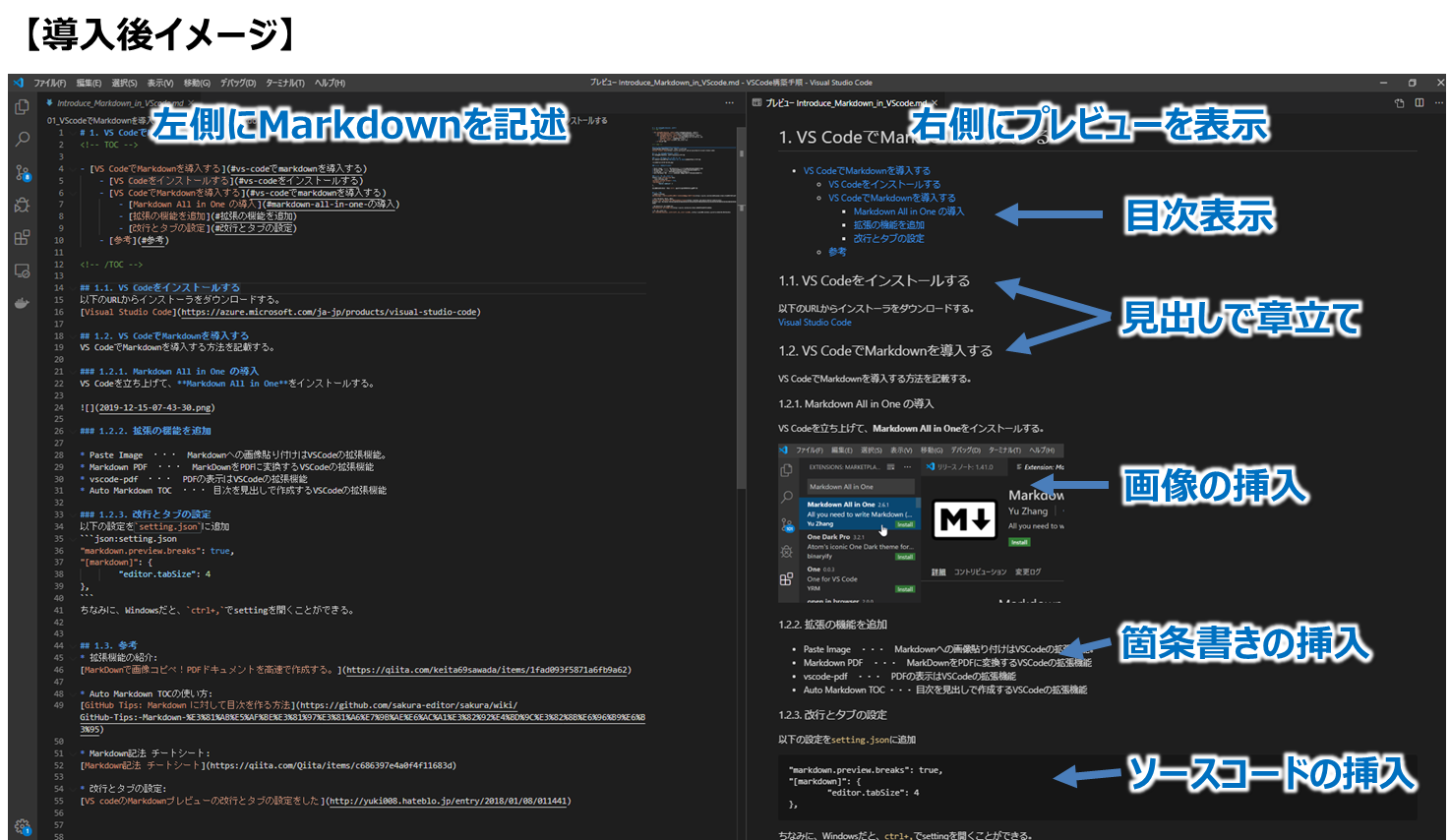Image resolution: width=1450 pixels, height=840 pixels.
Task: Open the デバッグ(D) menu
Action: [x=236, y=82]
